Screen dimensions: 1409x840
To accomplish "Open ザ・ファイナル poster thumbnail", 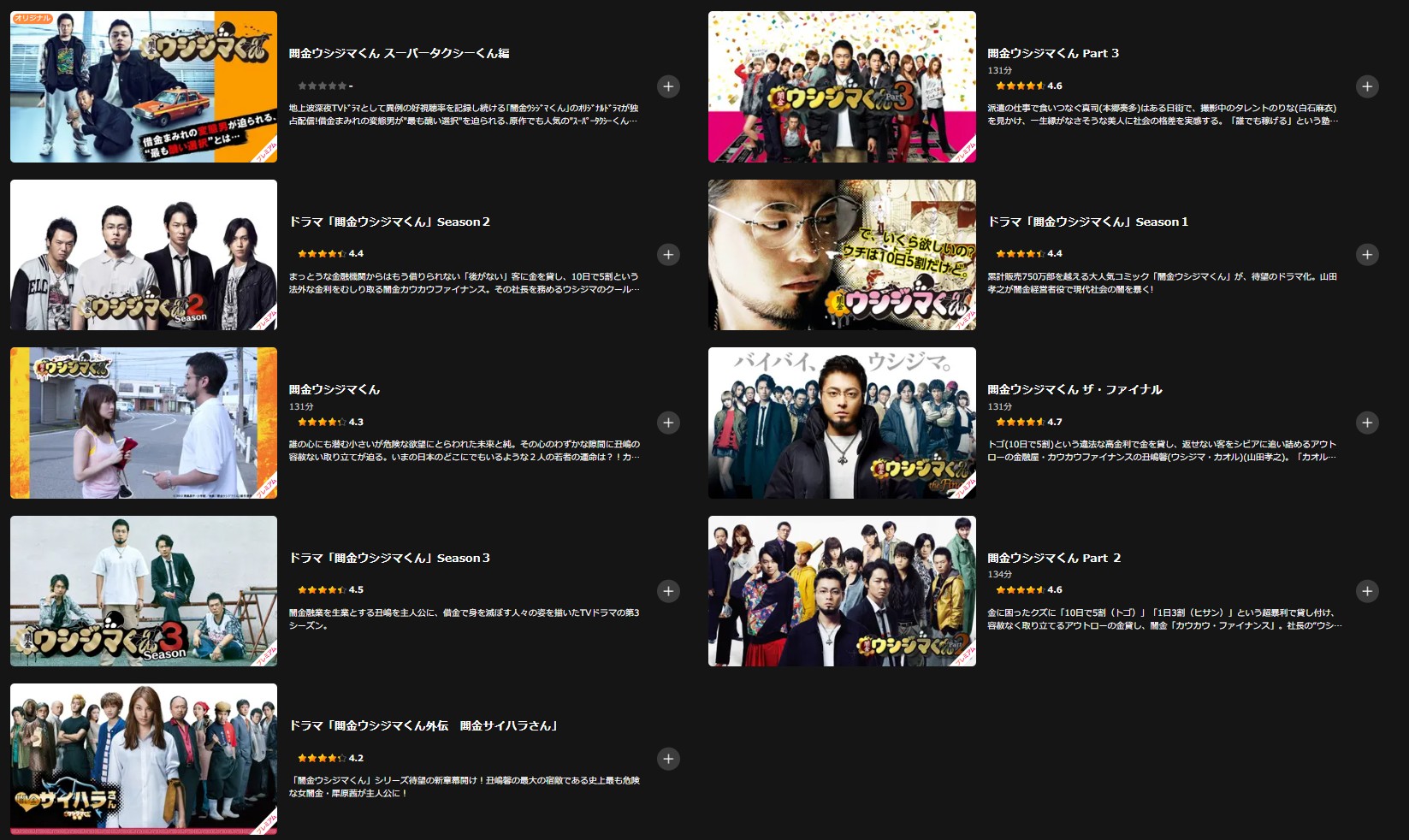I will [x=842, y=423].
